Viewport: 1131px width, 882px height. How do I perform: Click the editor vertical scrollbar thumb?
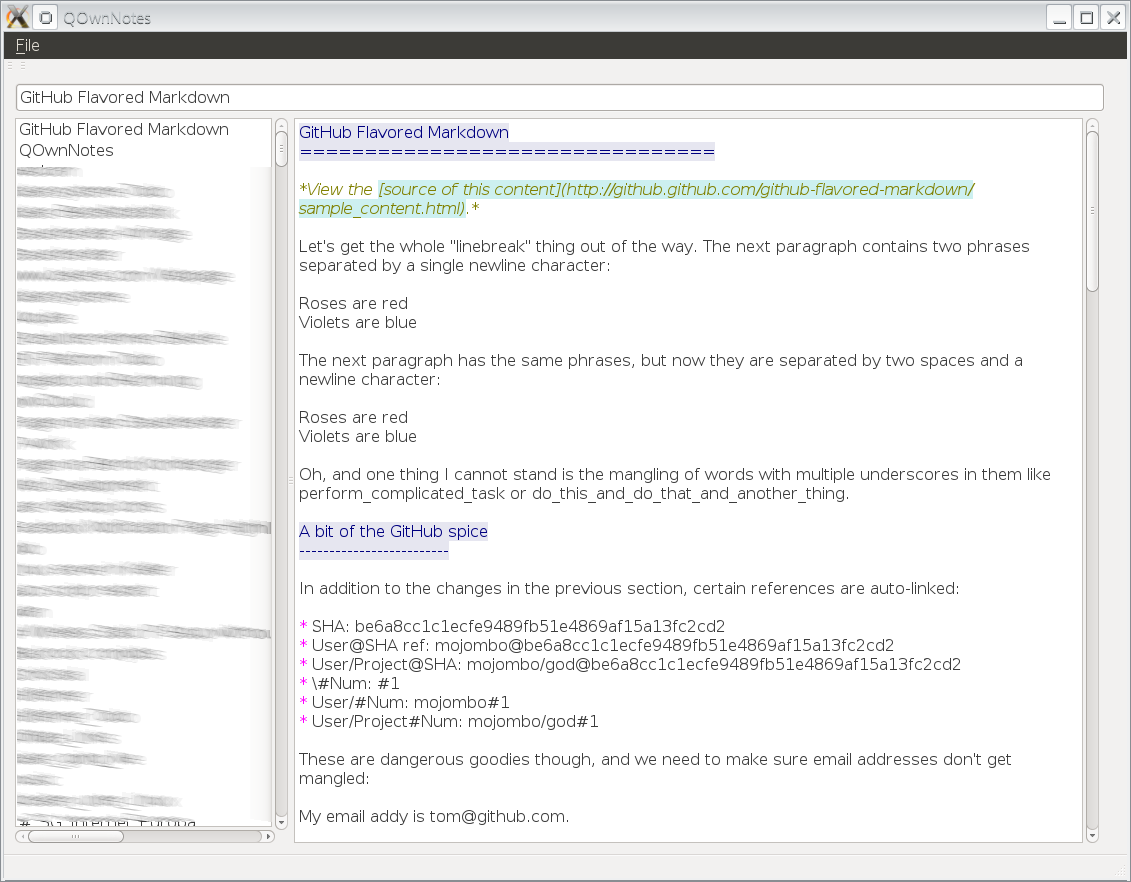[x=1092, y=211]
